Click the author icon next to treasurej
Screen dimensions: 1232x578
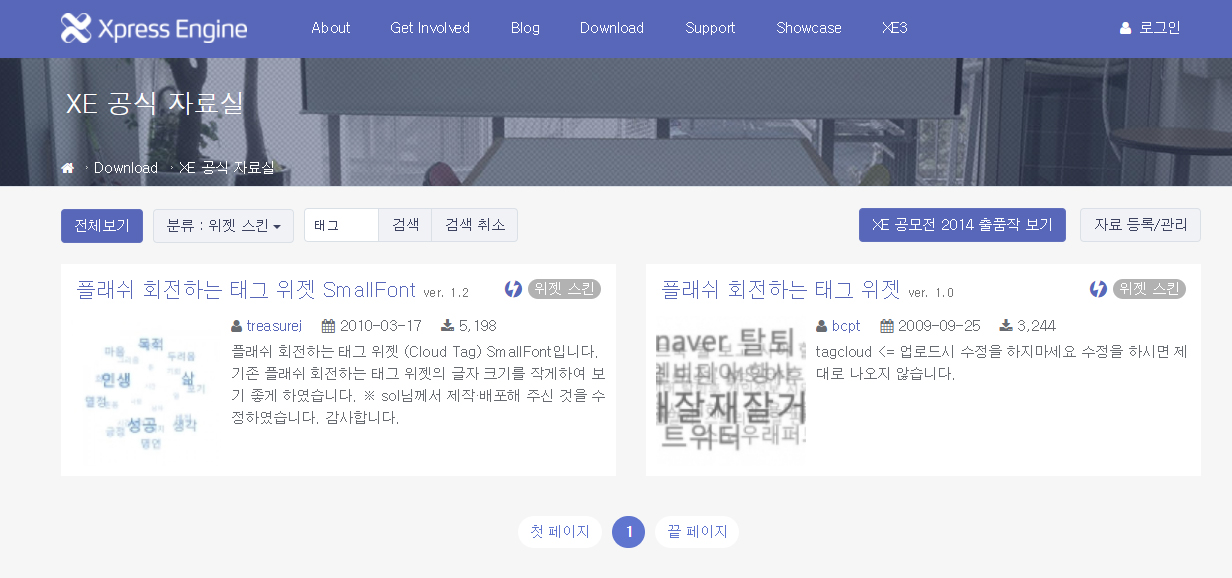pyautogui.click(x=236, y=326)
